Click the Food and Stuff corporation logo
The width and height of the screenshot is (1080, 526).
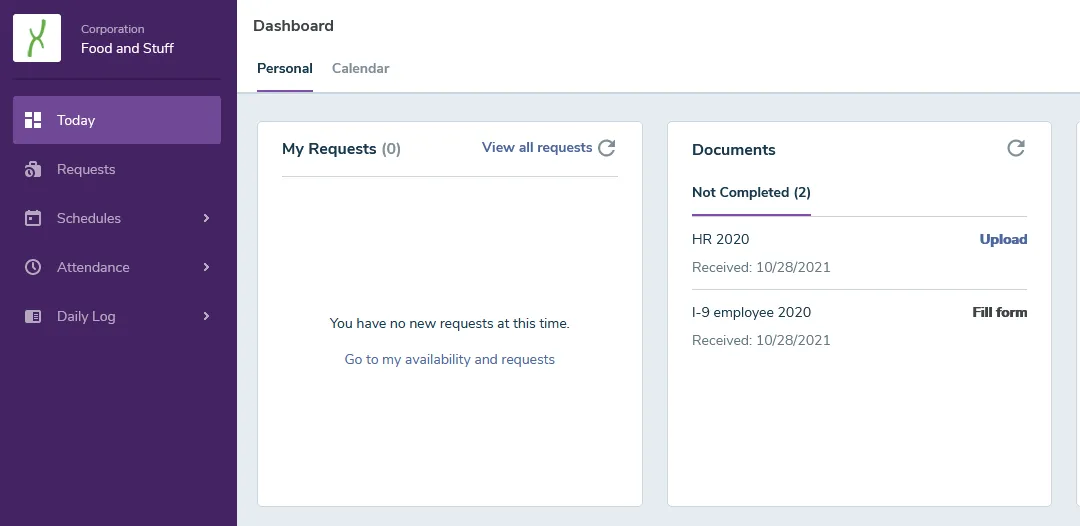coord(37,38)
